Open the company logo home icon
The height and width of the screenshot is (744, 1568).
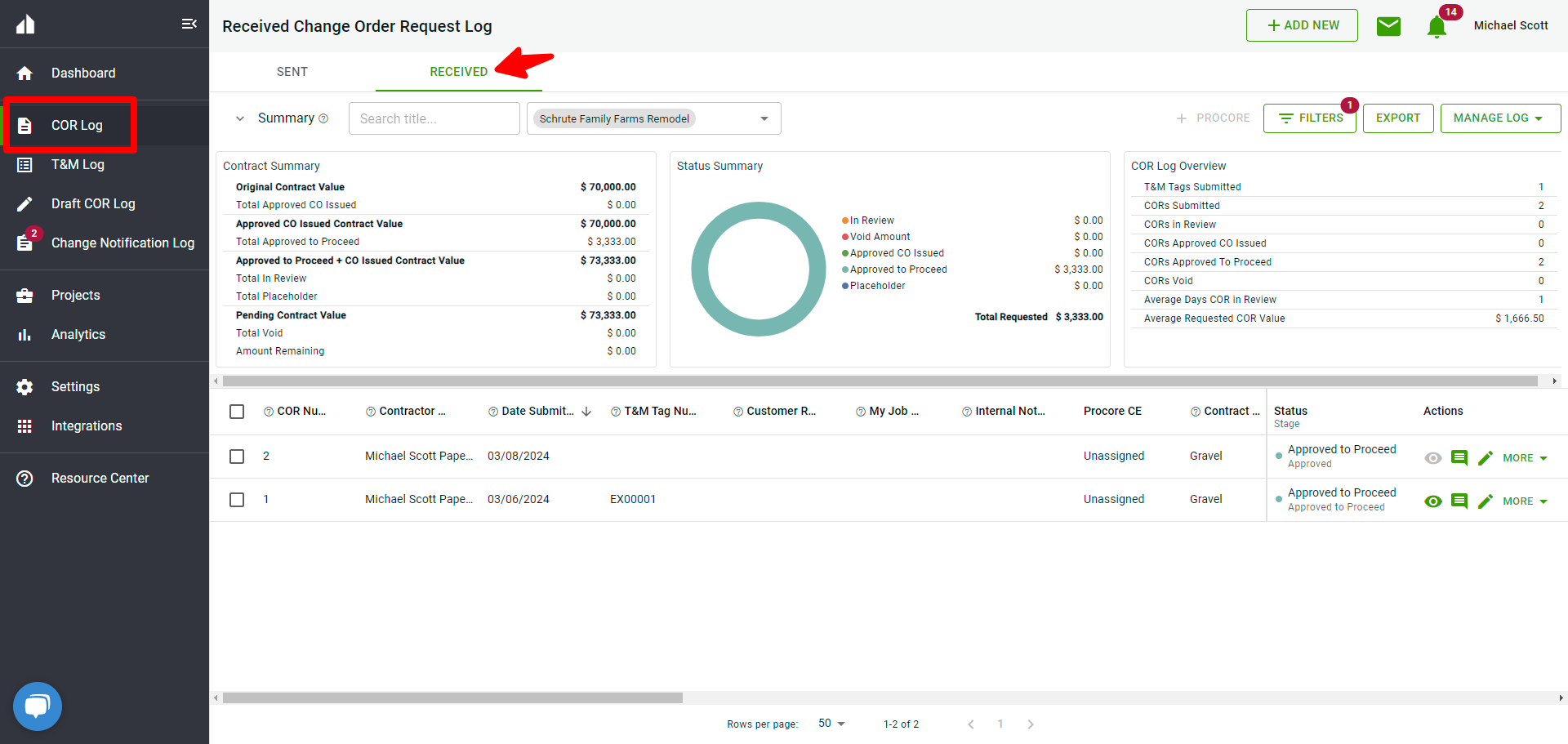[25, 24]
